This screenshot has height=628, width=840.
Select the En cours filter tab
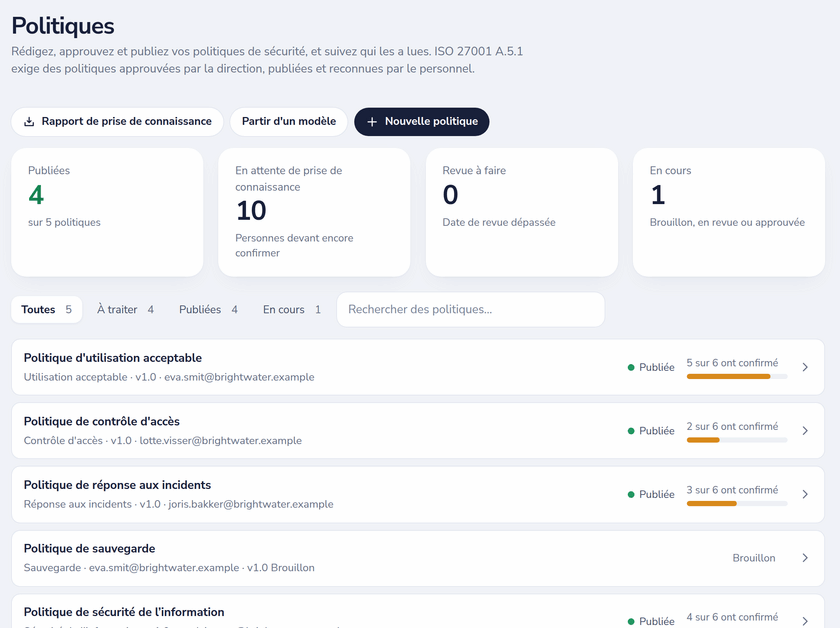point(292,310)
